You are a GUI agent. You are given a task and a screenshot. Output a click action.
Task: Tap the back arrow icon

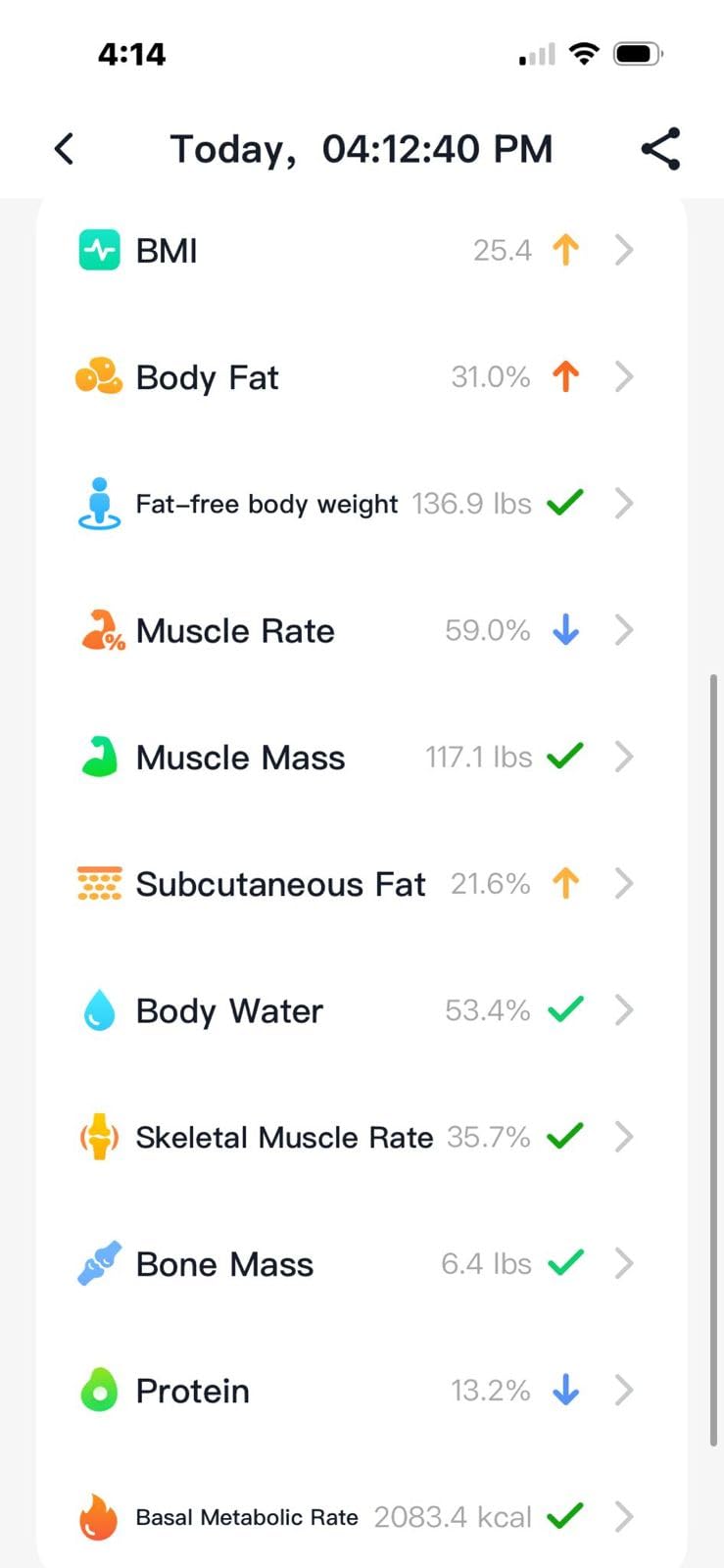(x=65, y=149)
